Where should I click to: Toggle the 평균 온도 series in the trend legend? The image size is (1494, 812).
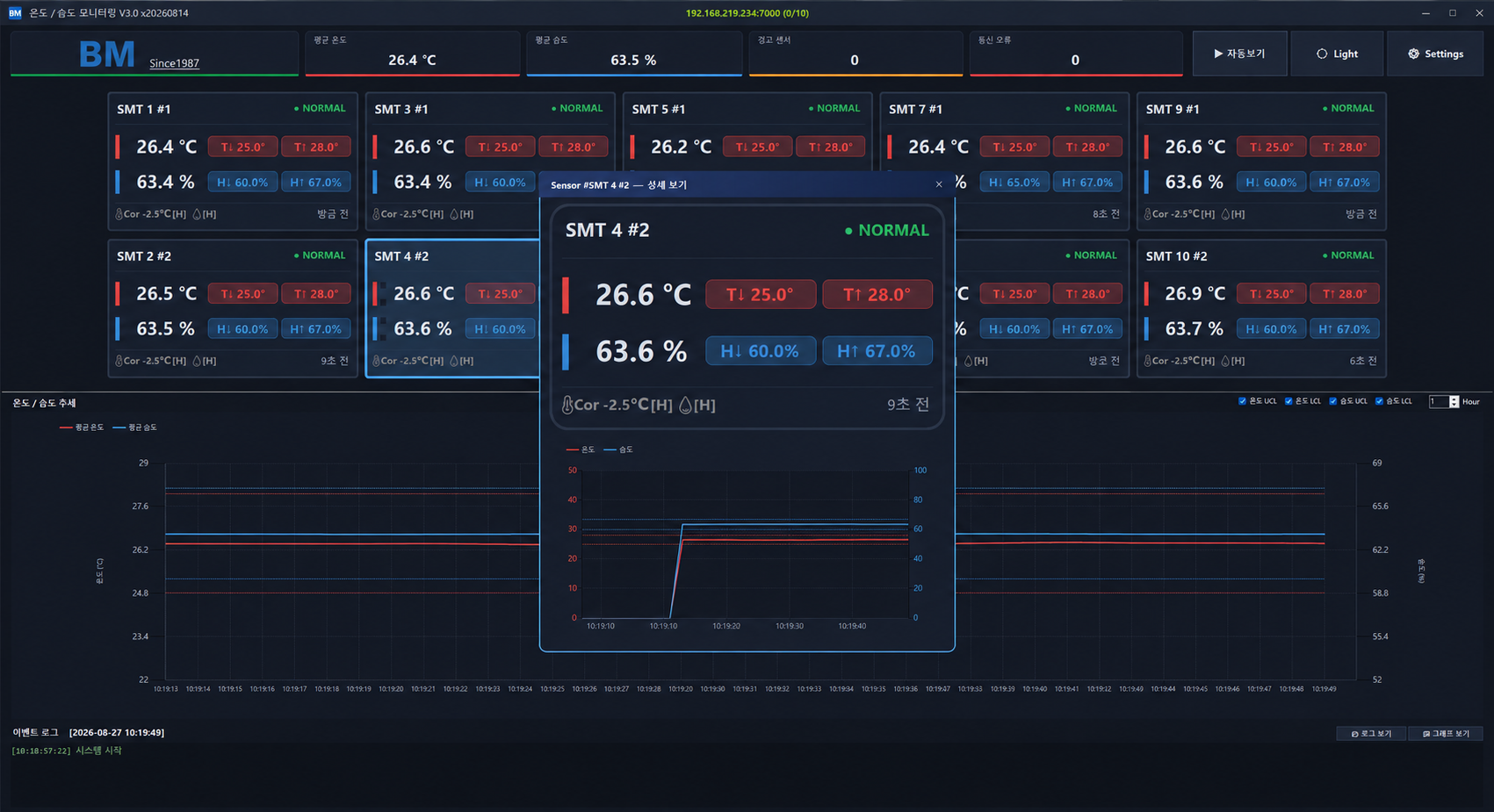(x=82, y=428)
